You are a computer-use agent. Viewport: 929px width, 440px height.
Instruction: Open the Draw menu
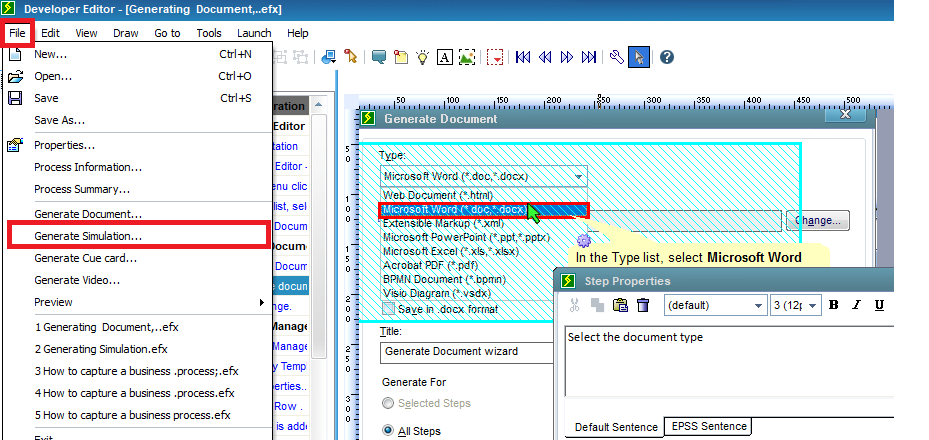pyautogui.click(x=125, y=33)
